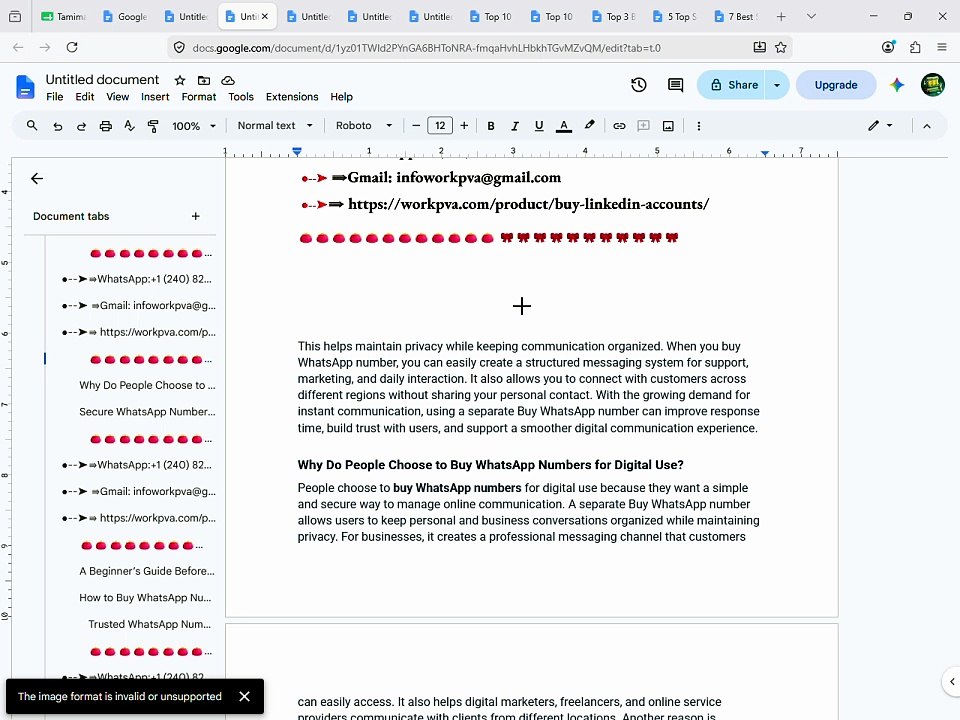Open the zoom 100% dropdown
This screenshot has height=720, width=960.
click(x=193, y=126)
